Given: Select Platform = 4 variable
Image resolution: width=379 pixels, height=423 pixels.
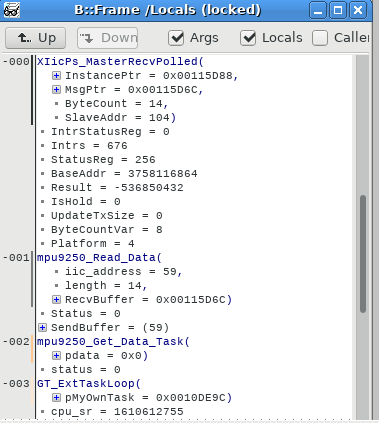Looking at the screenshot, I should coord(92,244).
